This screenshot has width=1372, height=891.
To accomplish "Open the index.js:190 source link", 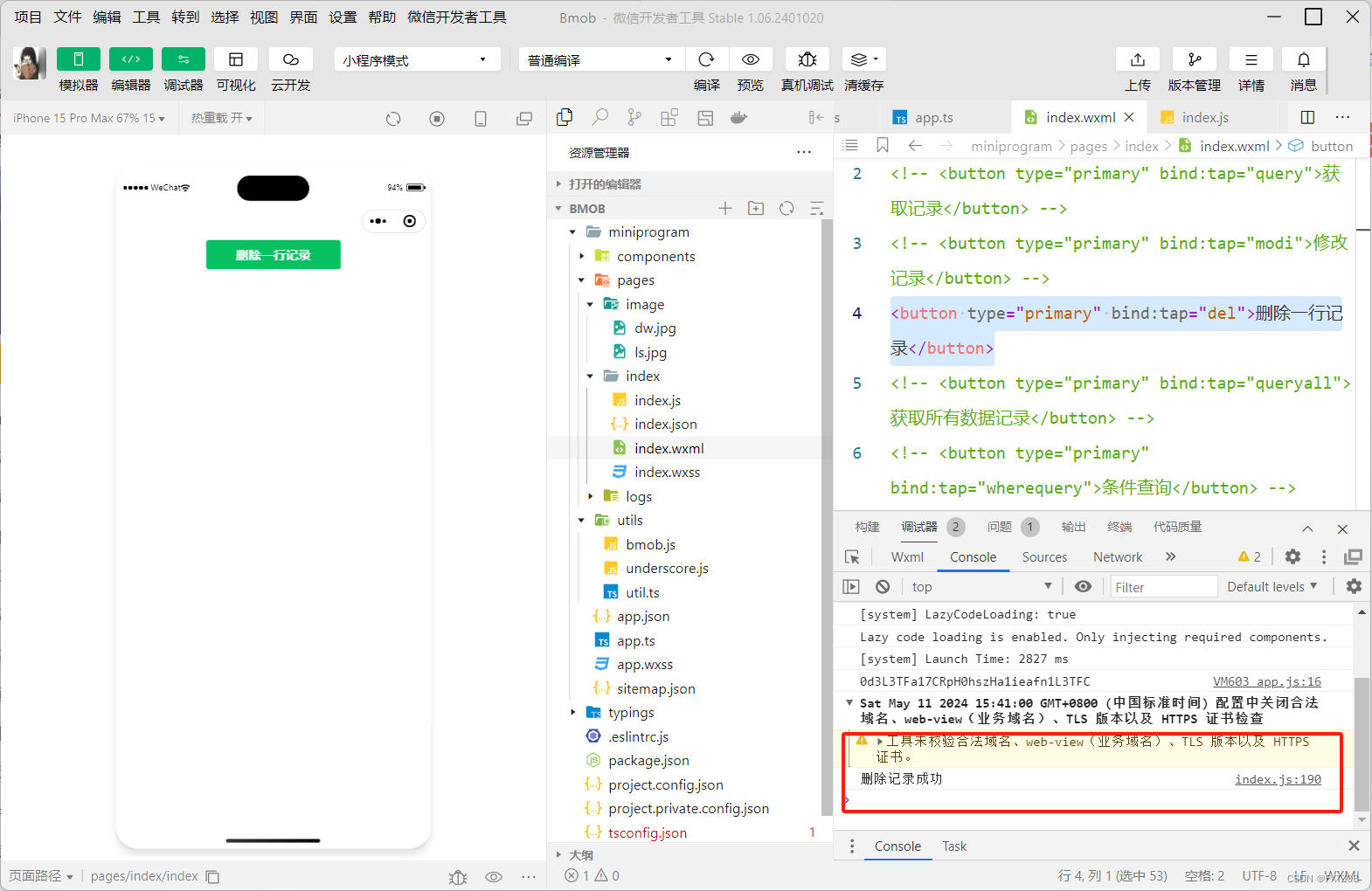I will pyautogui.click(x=1278, y=779).
